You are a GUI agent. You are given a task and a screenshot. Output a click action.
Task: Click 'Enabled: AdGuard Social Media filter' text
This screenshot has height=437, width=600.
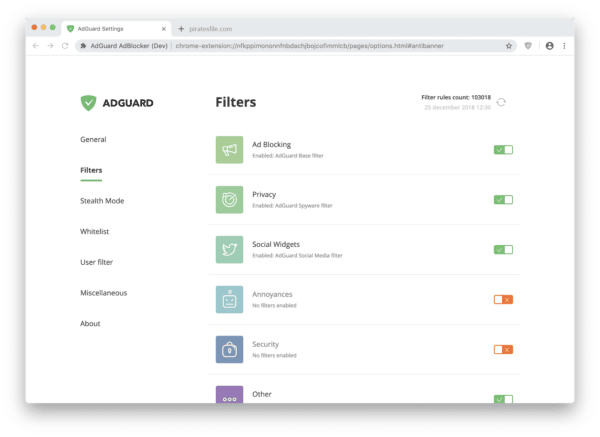pos(297,256)
